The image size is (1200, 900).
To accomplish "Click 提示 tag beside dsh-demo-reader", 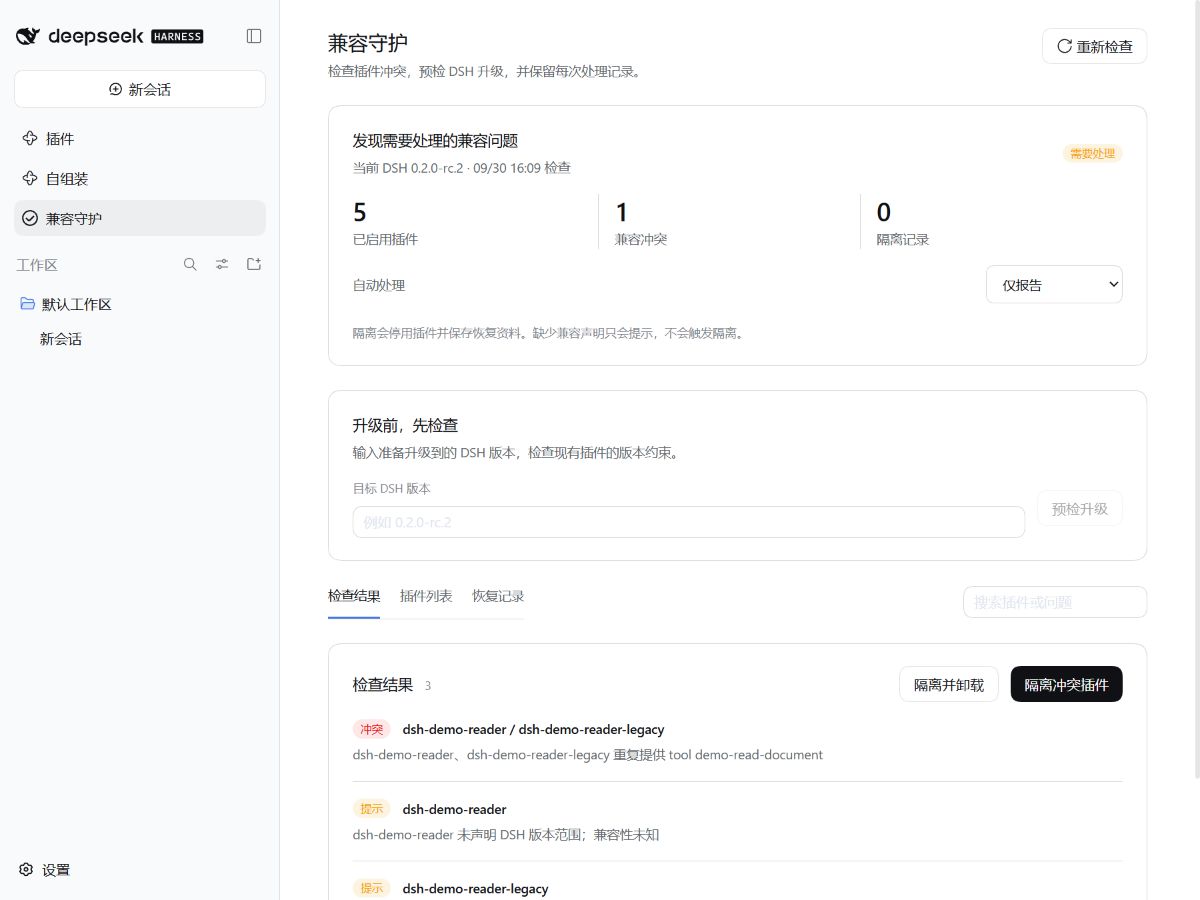I will (x=371, y=809).
